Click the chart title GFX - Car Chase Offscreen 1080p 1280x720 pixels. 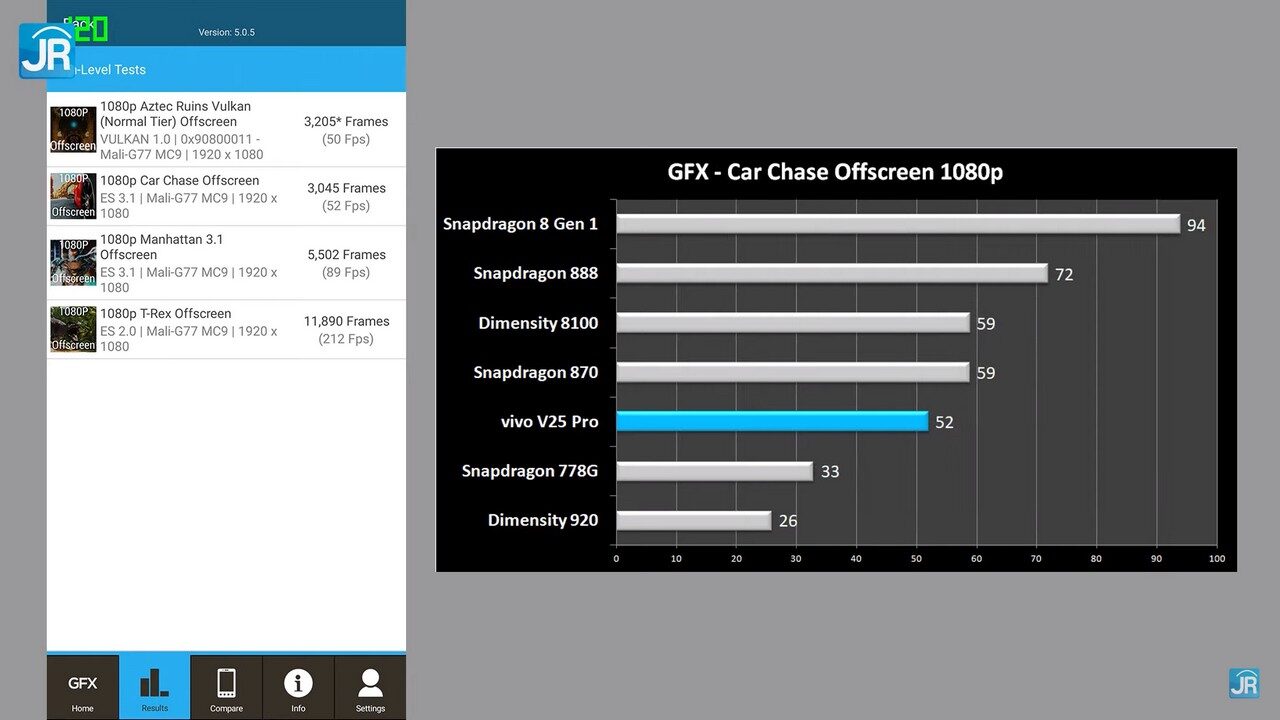click(x=835, y=172)
